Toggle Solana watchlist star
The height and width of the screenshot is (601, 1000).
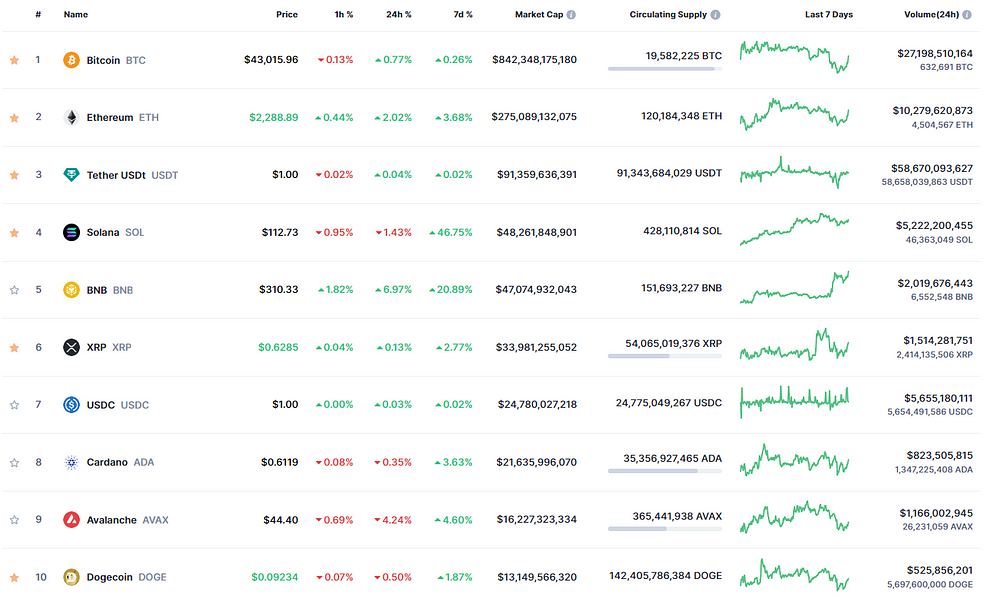pos(14,232)
